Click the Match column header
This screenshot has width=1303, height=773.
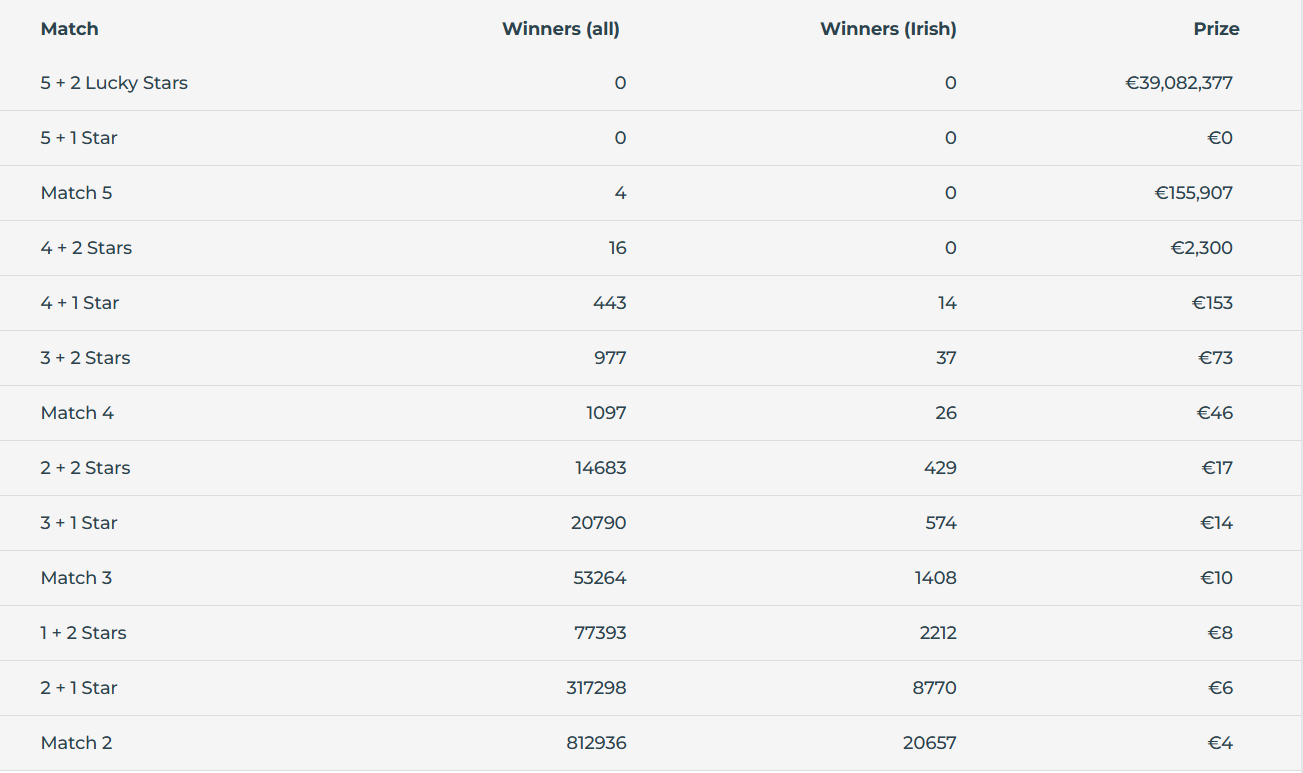[69, 29]
